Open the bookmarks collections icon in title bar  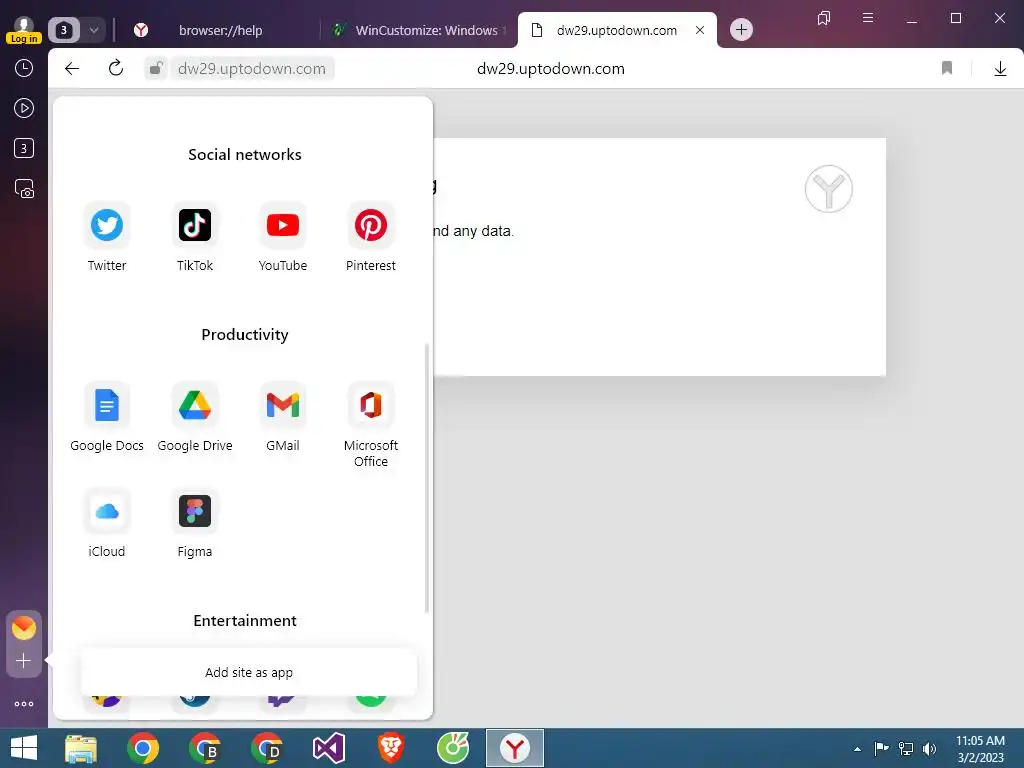824,18
